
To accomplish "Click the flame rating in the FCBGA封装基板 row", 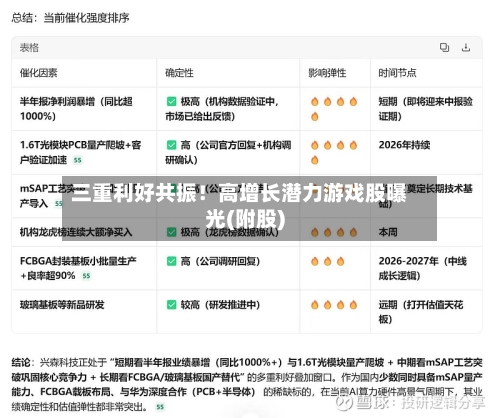I will [327, 261].
